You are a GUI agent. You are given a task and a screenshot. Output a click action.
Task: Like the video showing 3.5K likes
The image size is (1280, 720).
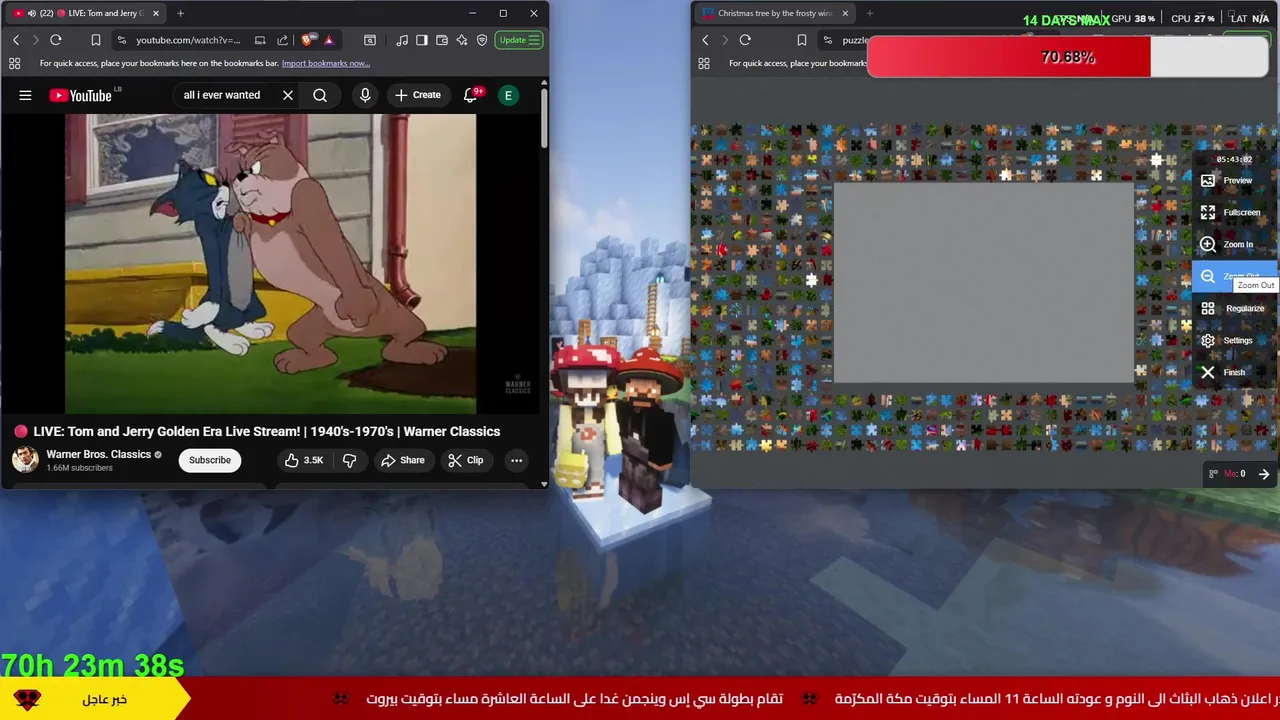tap(304, 460)
